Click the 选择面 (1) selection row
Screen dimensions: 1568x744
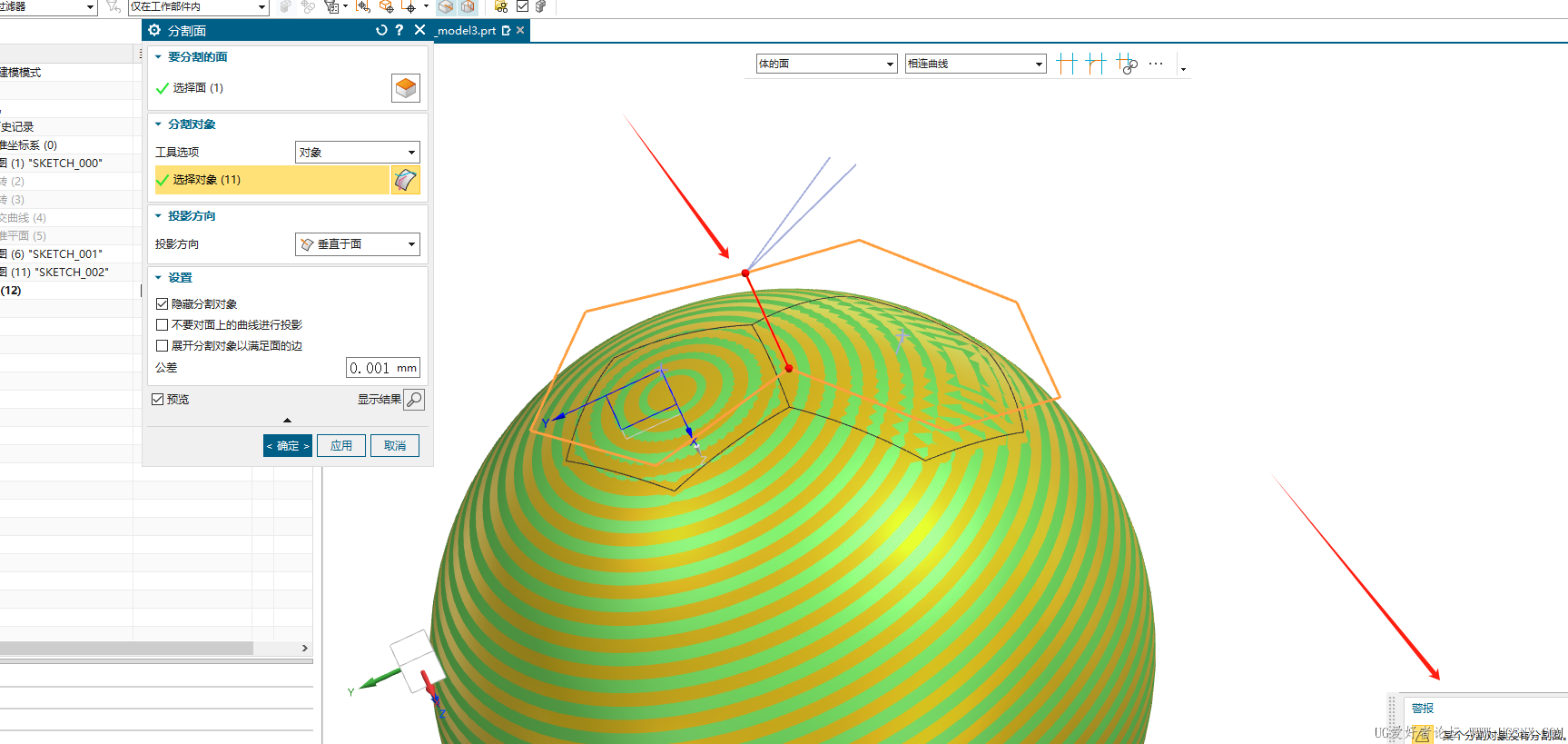(271, 88)
